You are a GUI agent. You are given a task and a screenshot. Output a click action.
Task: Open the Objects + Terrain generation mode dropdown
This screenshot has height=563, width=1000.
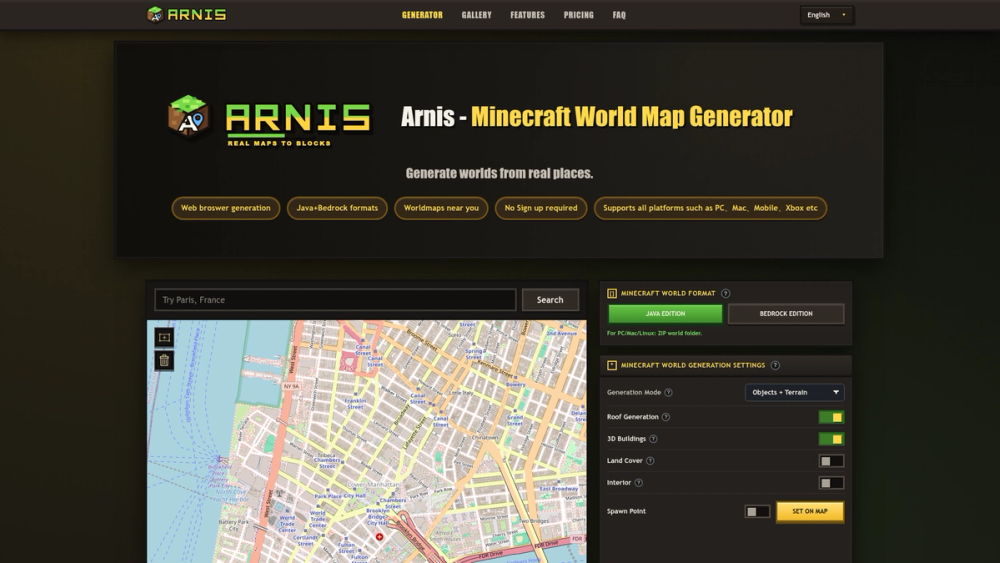tap(795, 393)
